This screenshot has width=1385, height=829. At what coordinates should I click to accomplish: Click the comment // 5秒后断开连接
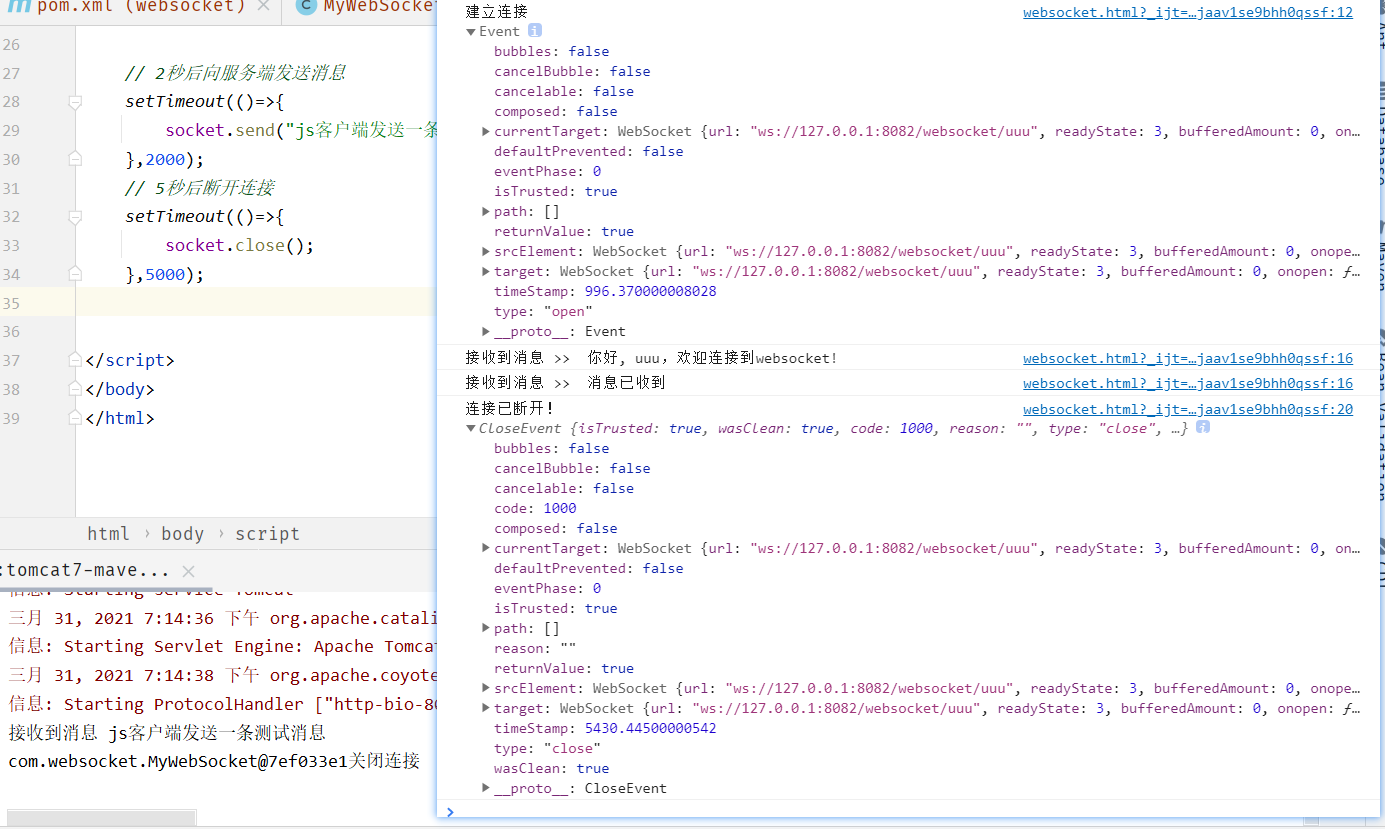click(x=200, y=188)
